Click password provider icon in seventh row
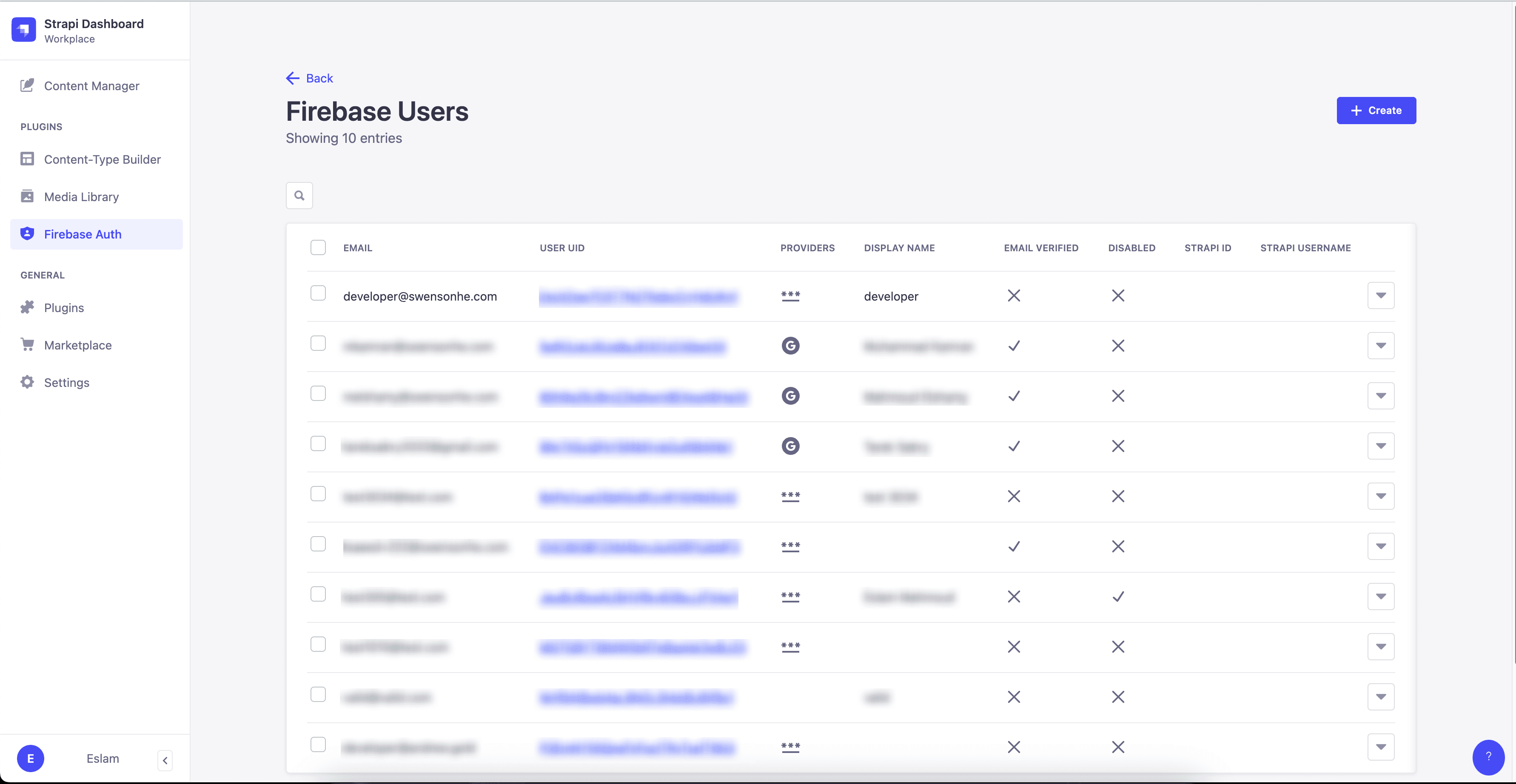The height and width of the screenshot is (784, 1516). tap(790, 597)
